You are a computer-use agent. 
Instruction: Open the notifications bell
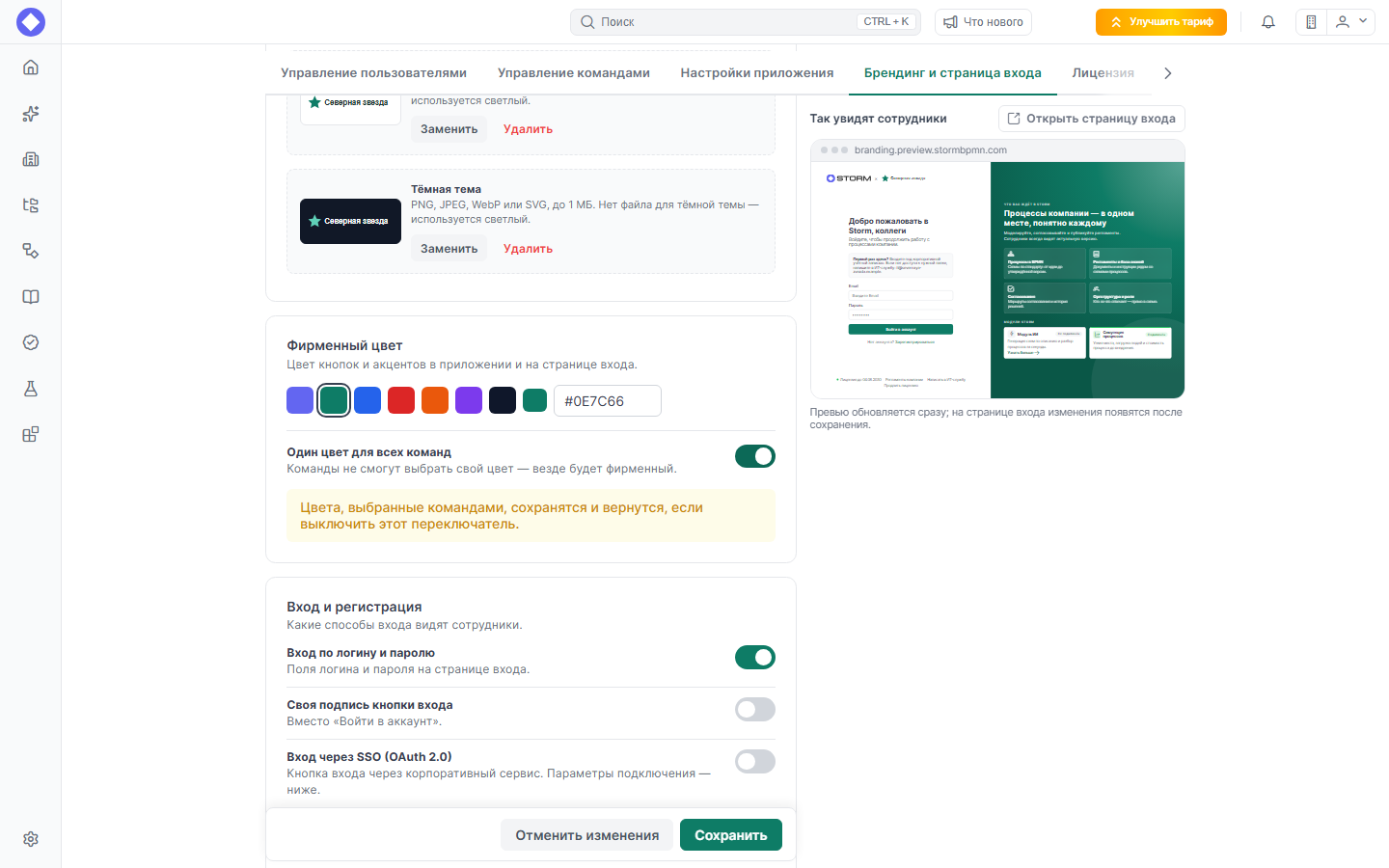(1268, 22)
